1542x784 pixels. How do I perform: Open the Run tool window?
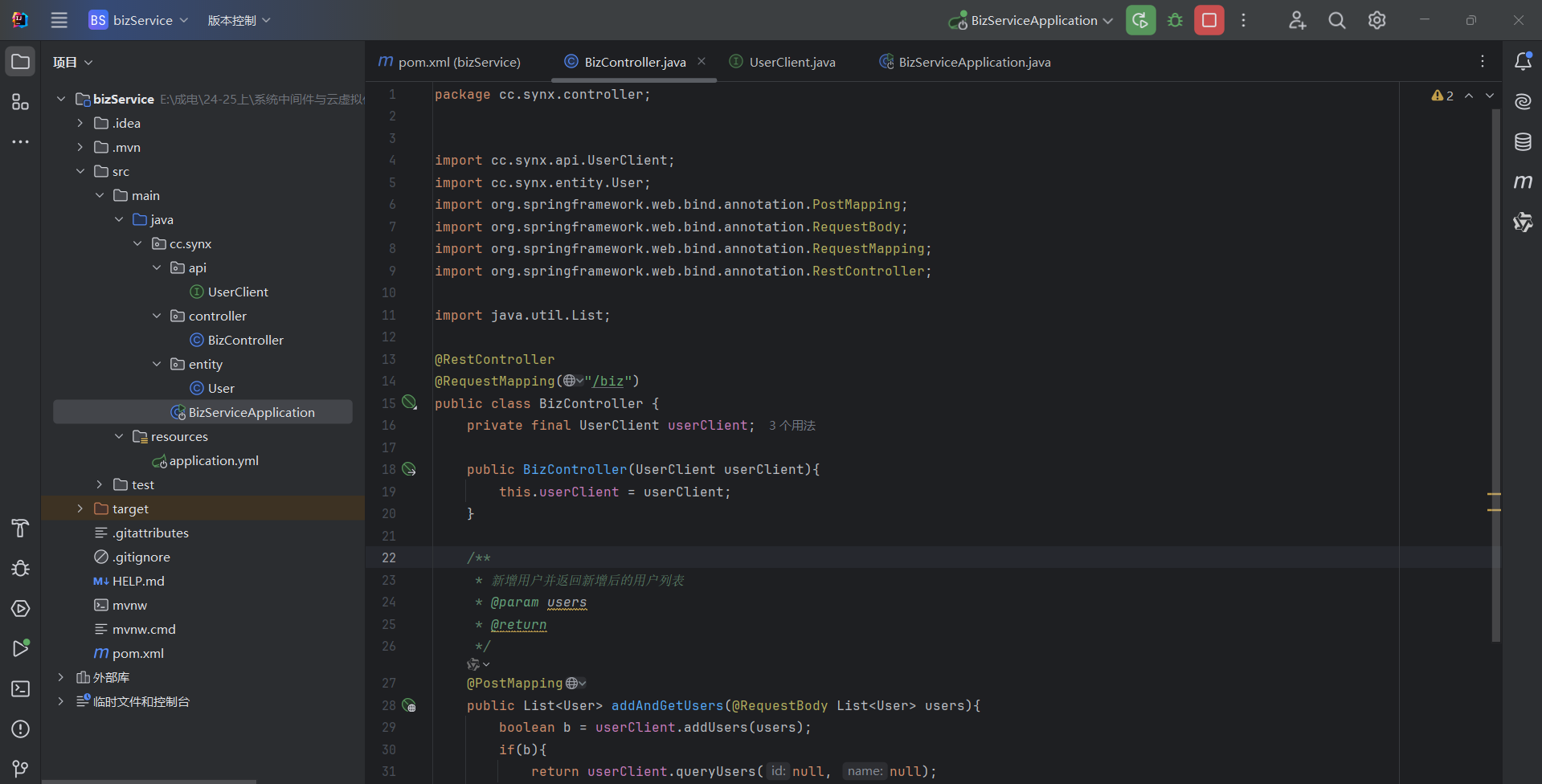coord(21,648)
